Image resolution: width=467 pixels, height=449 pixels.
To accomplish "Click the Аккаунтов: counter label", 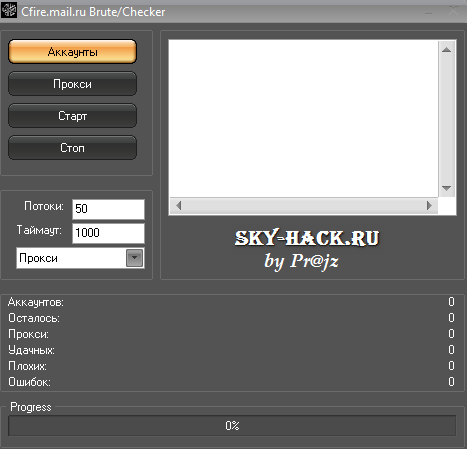I will coord(36,302).
